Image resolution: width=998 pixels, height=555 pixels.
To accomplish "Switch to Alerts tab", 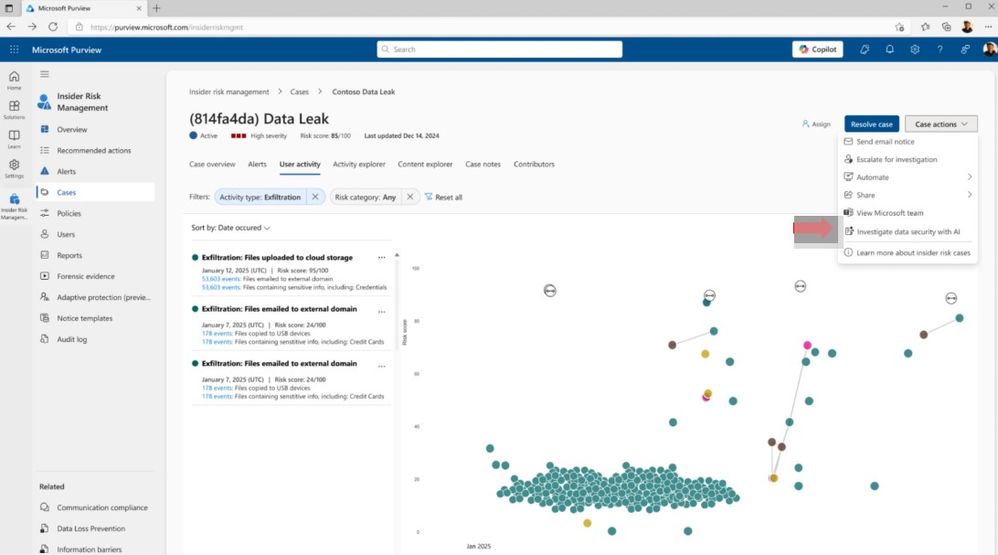I will tap(257, 164).
